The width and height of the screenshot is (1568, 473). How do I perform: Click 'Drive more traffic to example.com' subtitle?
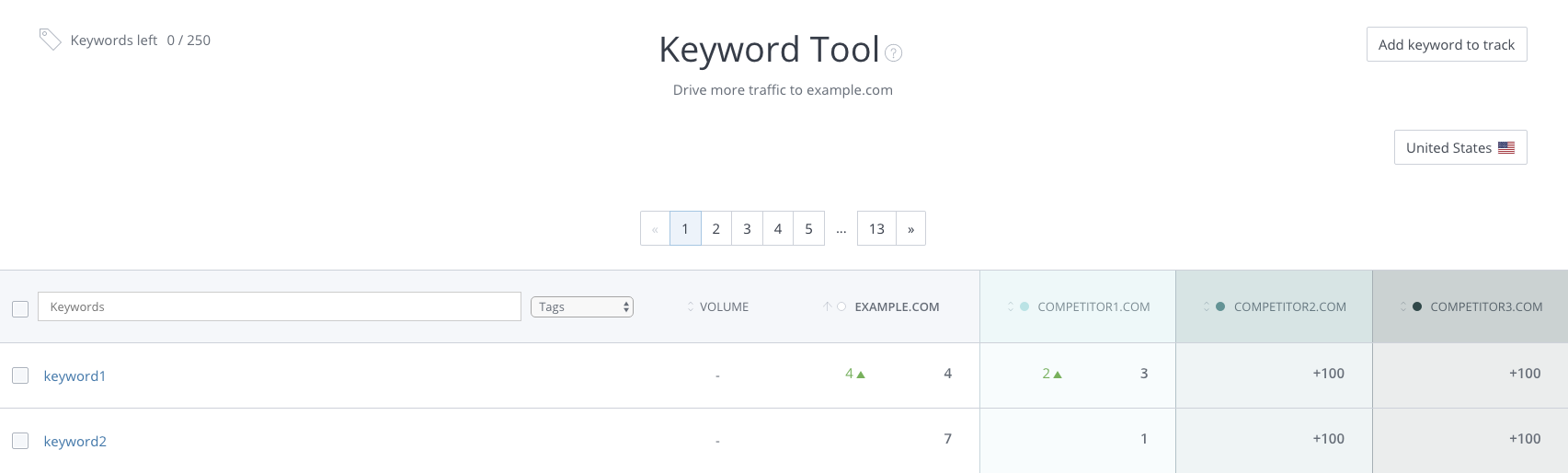[783, 90]
